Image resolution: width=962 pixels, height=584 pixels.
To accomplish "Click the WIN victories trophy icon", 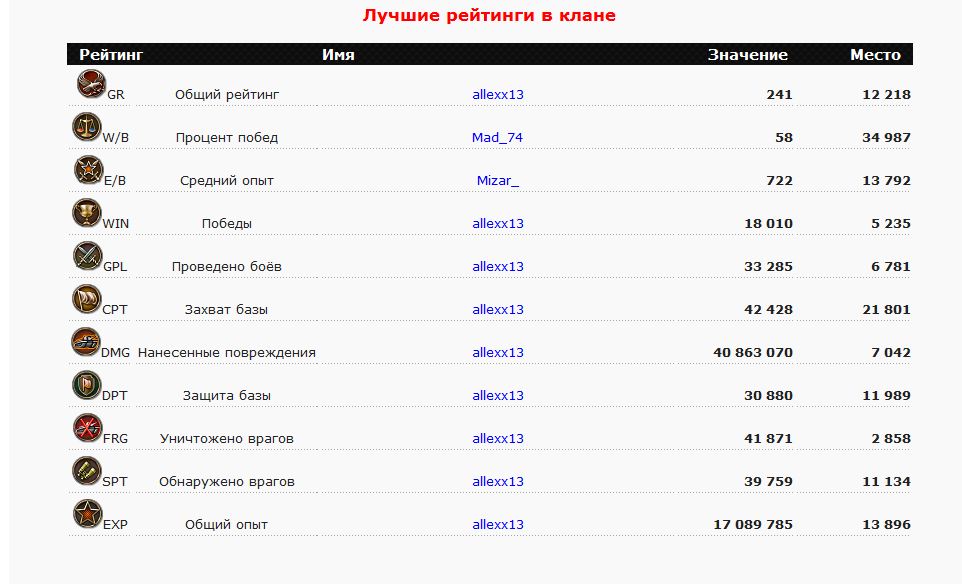I will click(87, 214).
